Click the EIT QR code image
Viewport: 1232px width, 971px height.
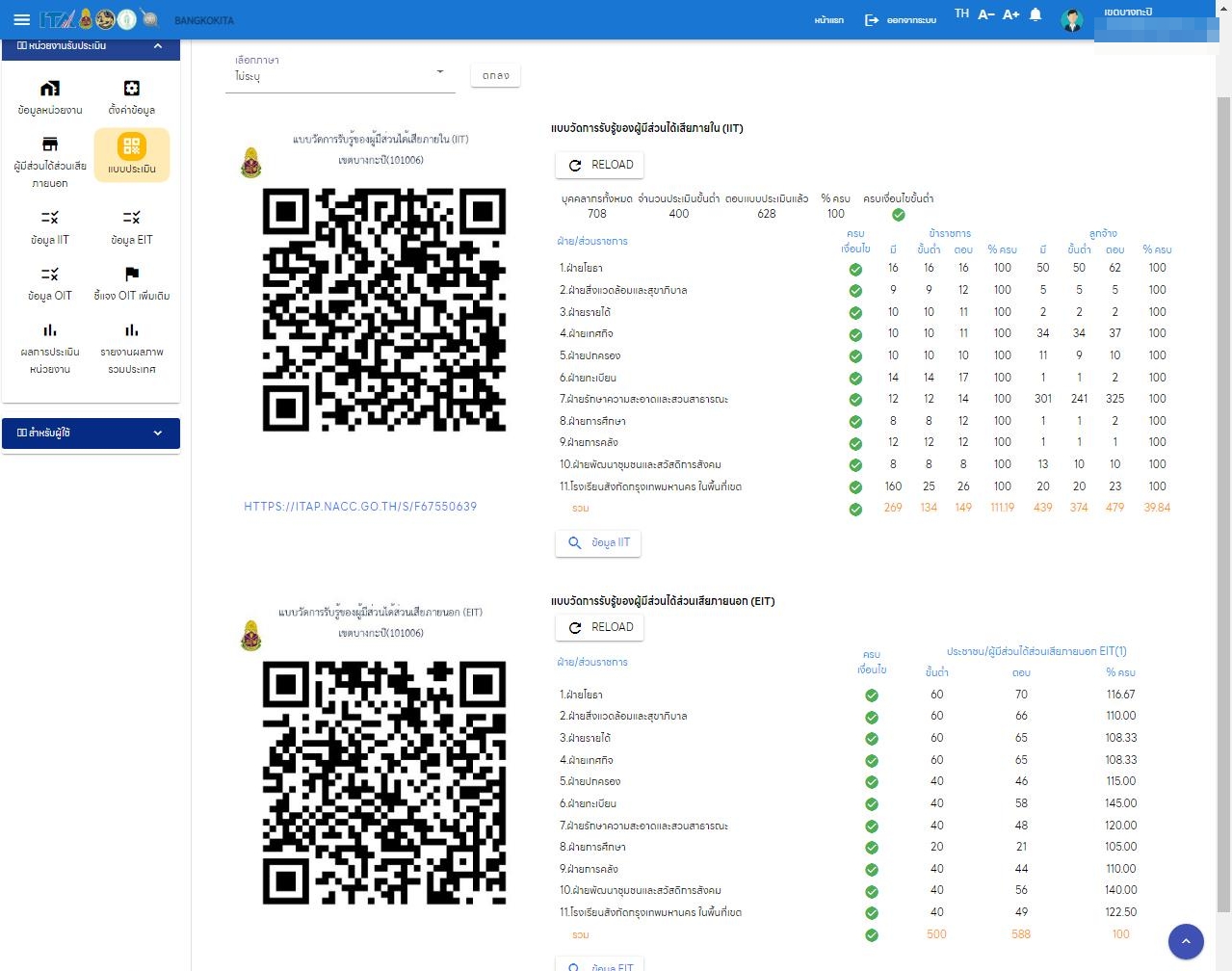coord(384,782)
